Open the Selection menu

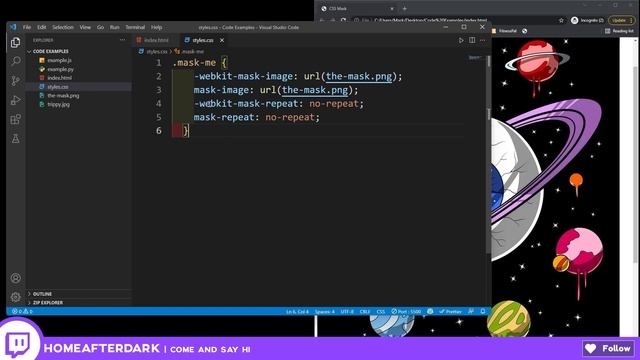point(63,27)
